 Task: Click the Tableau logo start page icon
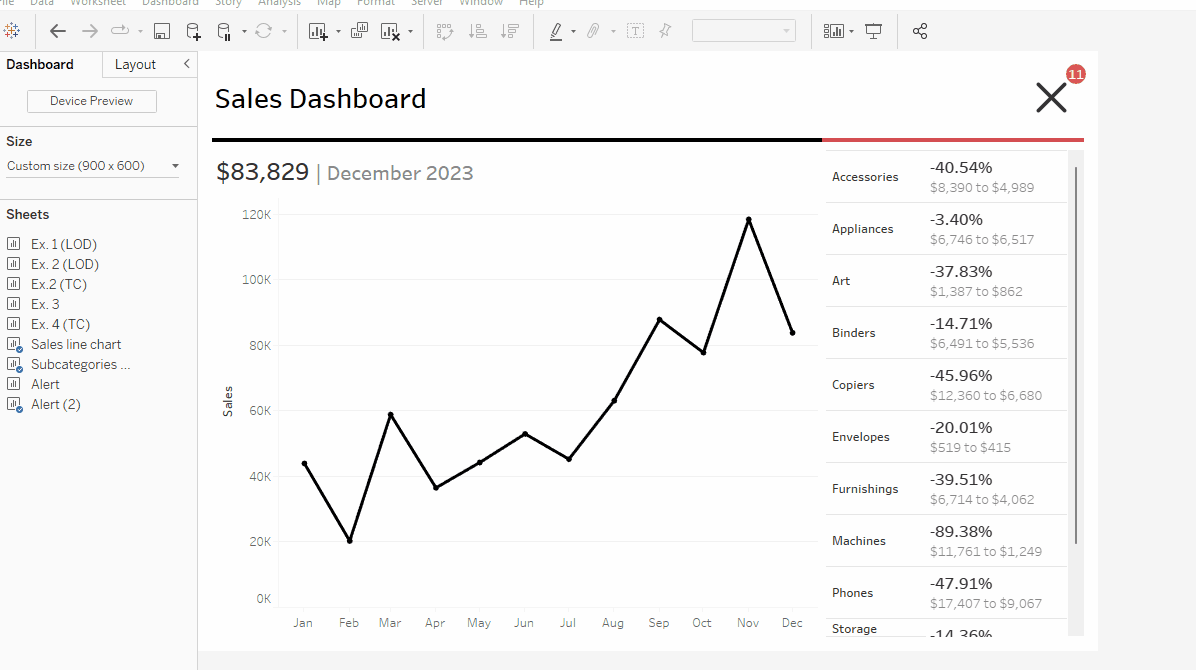[x=13, y=31]
